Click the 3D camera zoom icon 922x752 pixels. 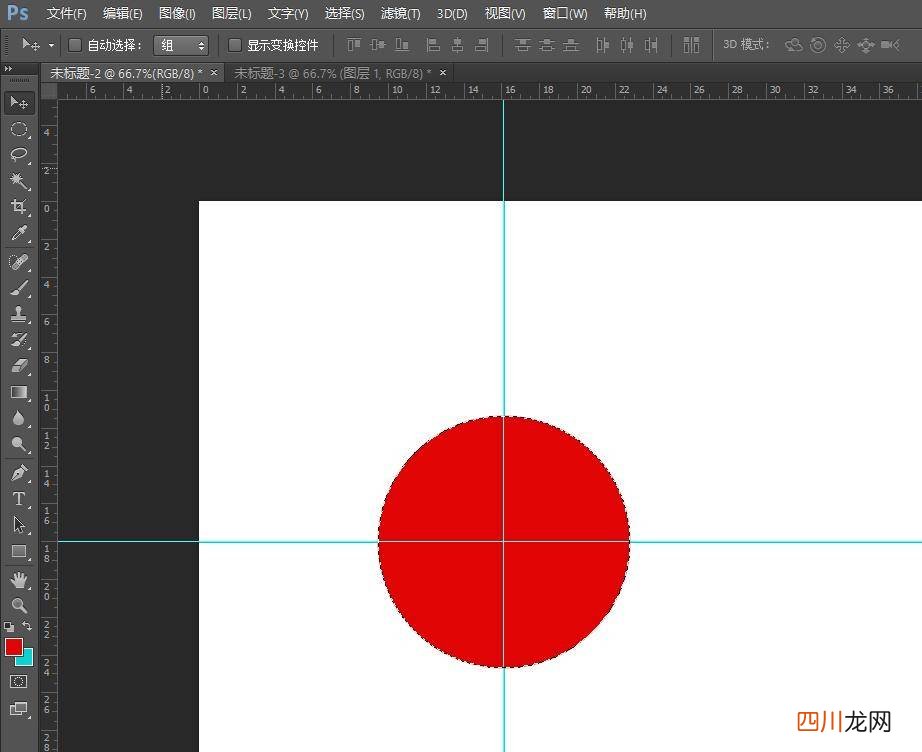click(x=890, y=45)
